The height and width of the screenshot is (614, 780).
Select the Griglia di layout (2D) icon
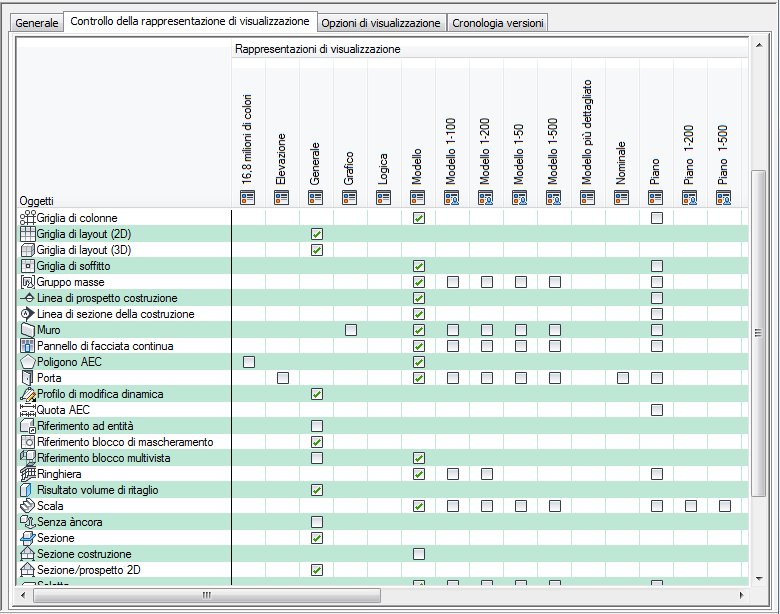[x=28, y=234]
